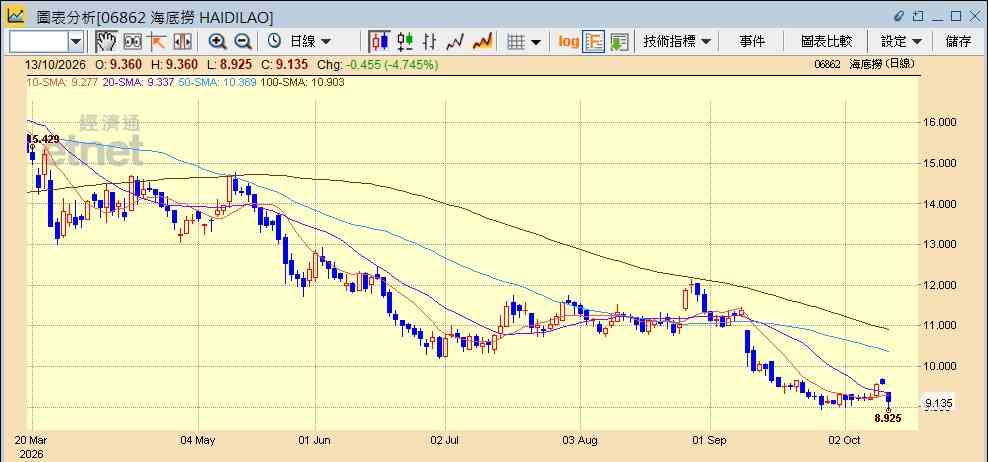989x462 pixels.
Task: Click the 事件 button
Action: pyautogui.click(x=752, y=42)
